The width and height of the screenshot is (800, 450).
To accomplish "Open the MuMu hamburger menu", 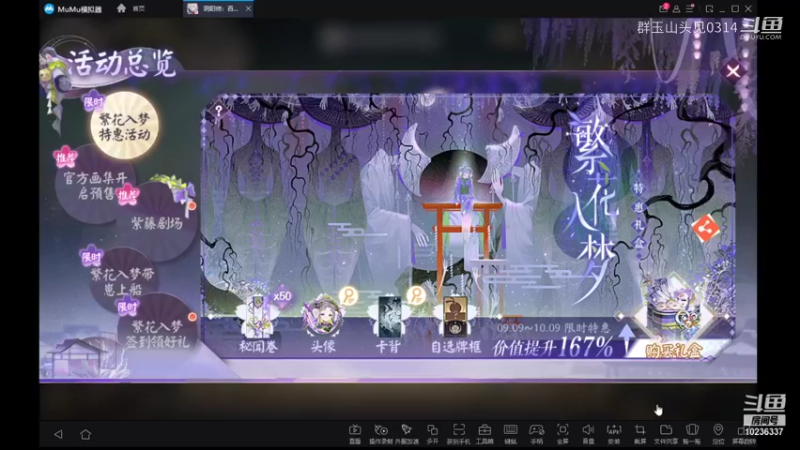I will 690,9.
